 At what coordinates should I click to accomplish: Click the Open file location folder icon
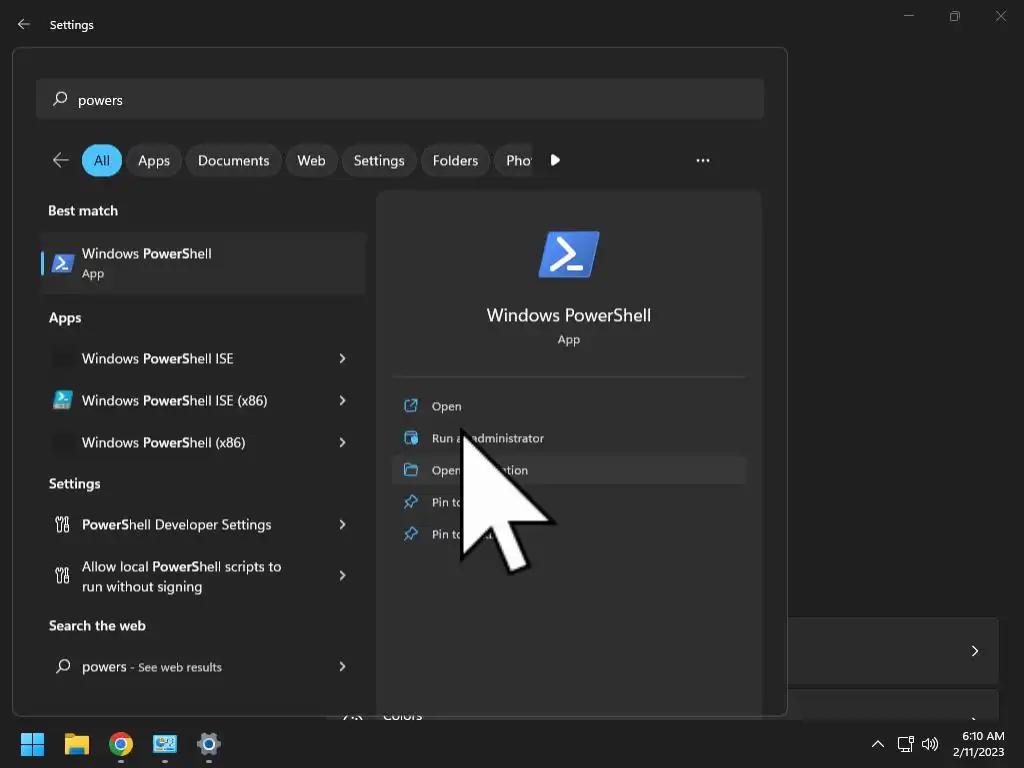(411, 470)
